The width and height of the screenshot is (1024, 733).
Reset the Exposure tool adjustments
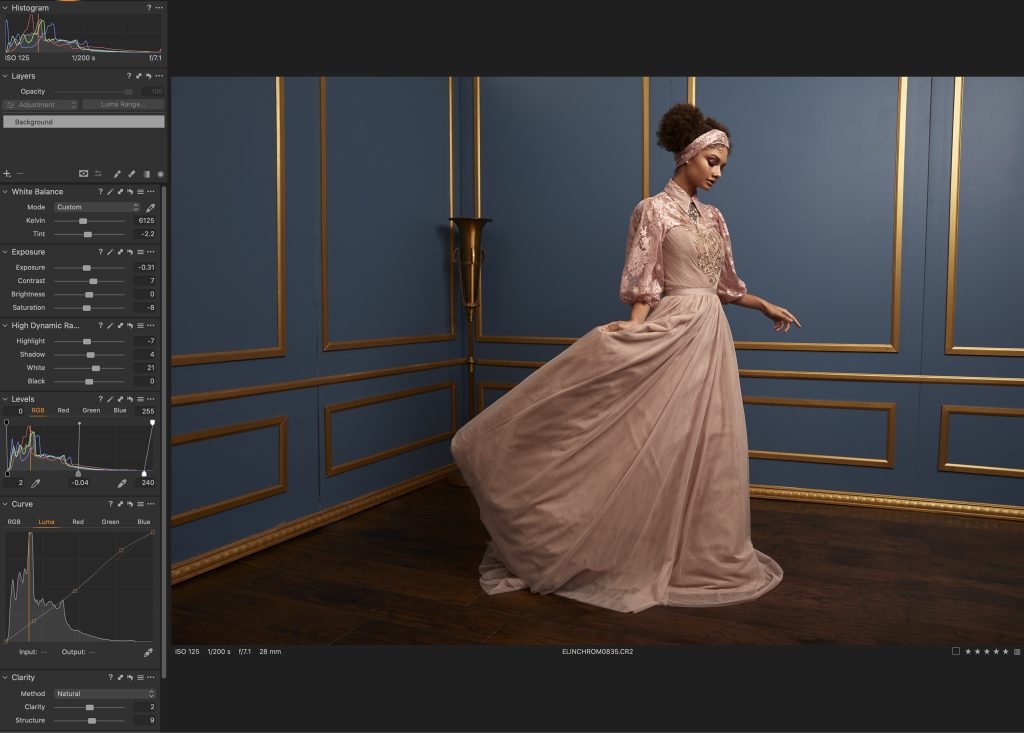[129, 252]
